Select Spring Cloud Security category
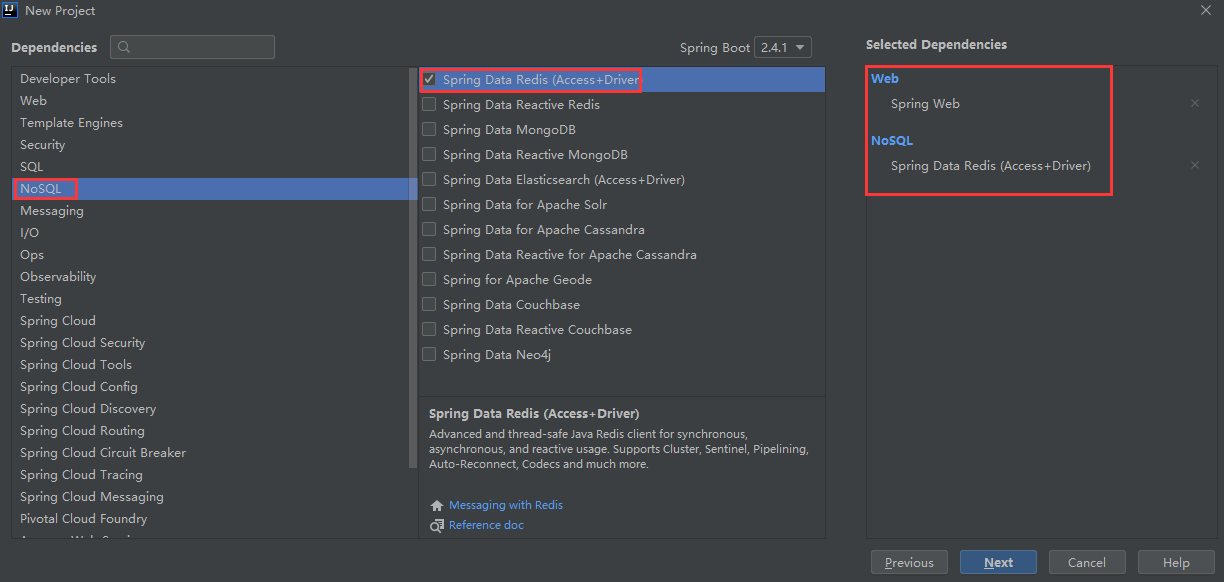Image resolution: width=1224 pixels, height=582 pixels. [210, 343]
